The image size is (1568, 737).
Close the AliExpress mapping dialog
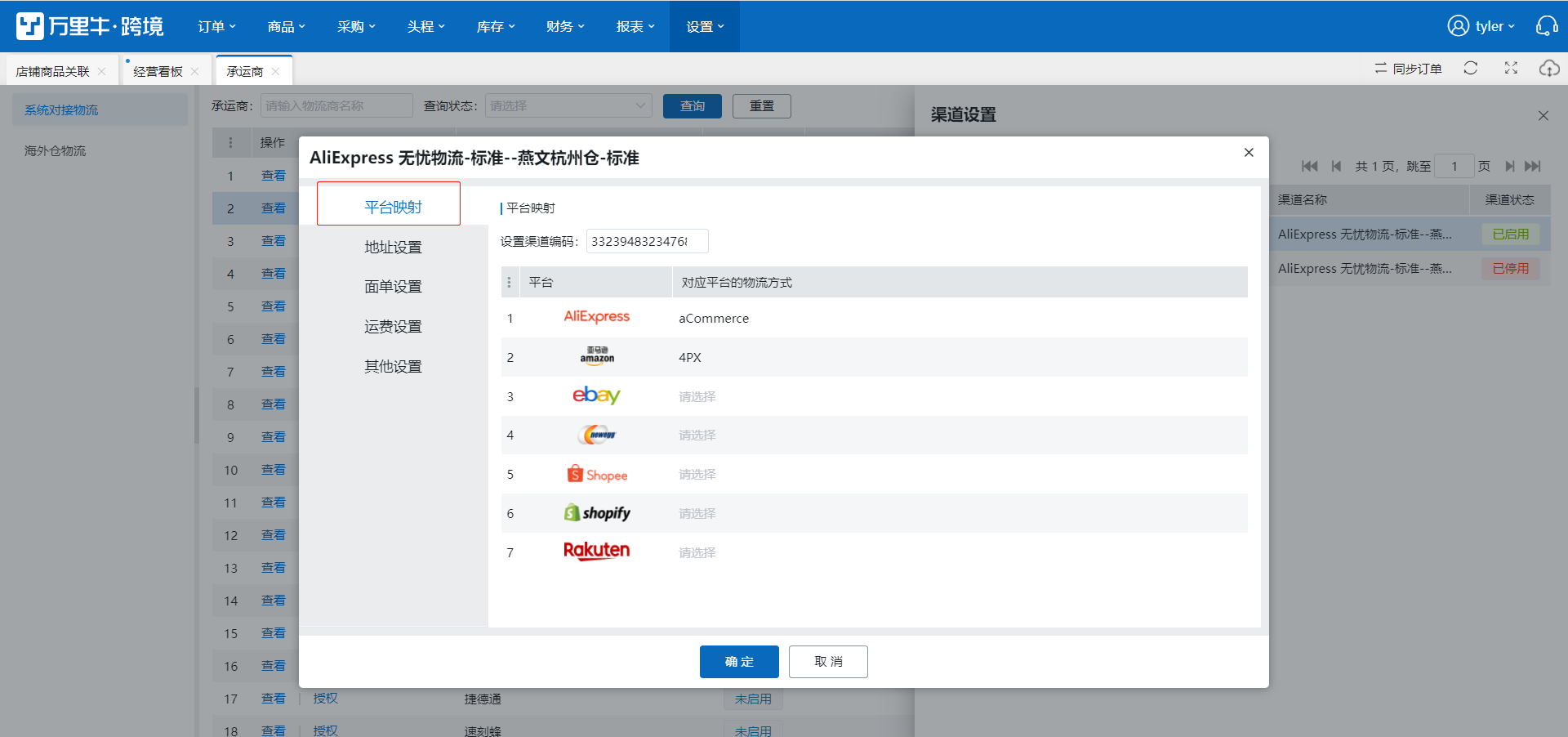tap(1249, 153)
